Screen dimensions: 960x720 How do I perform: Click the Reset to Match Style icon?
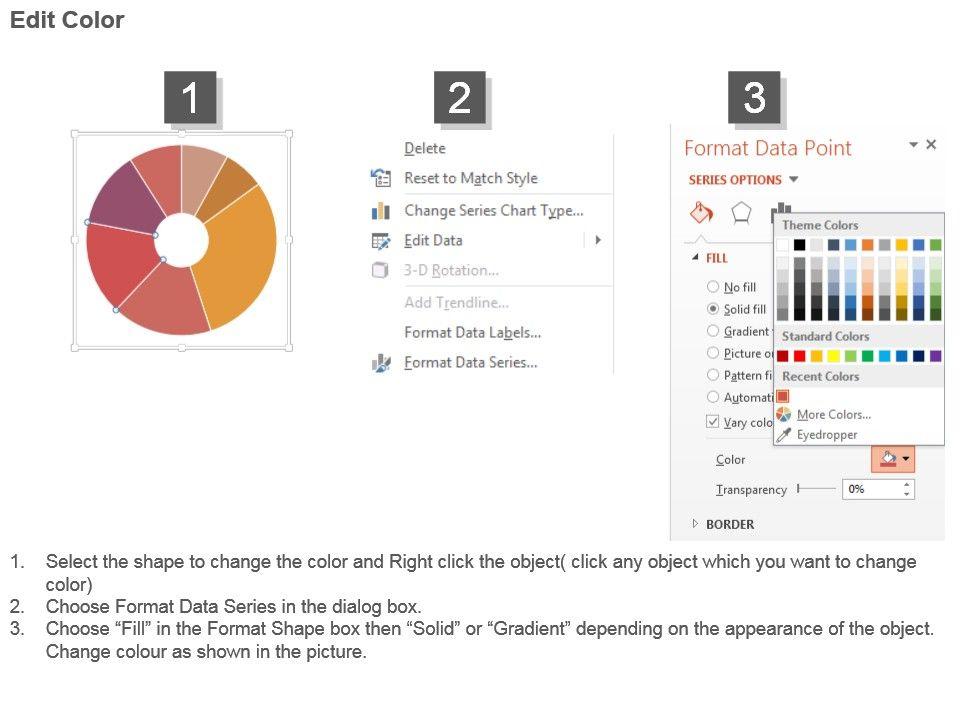coord(381,178)
